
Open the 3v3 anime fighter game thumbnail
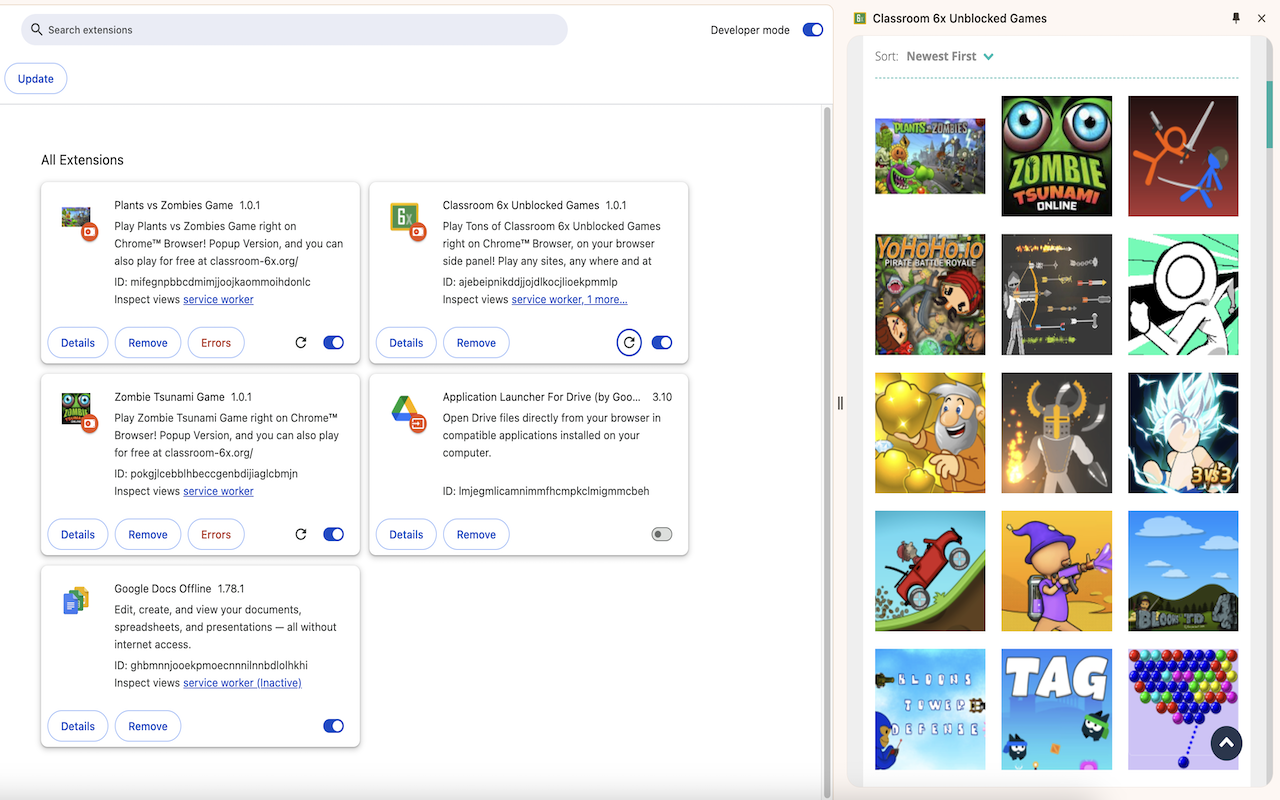click(x=1183, y=433)
